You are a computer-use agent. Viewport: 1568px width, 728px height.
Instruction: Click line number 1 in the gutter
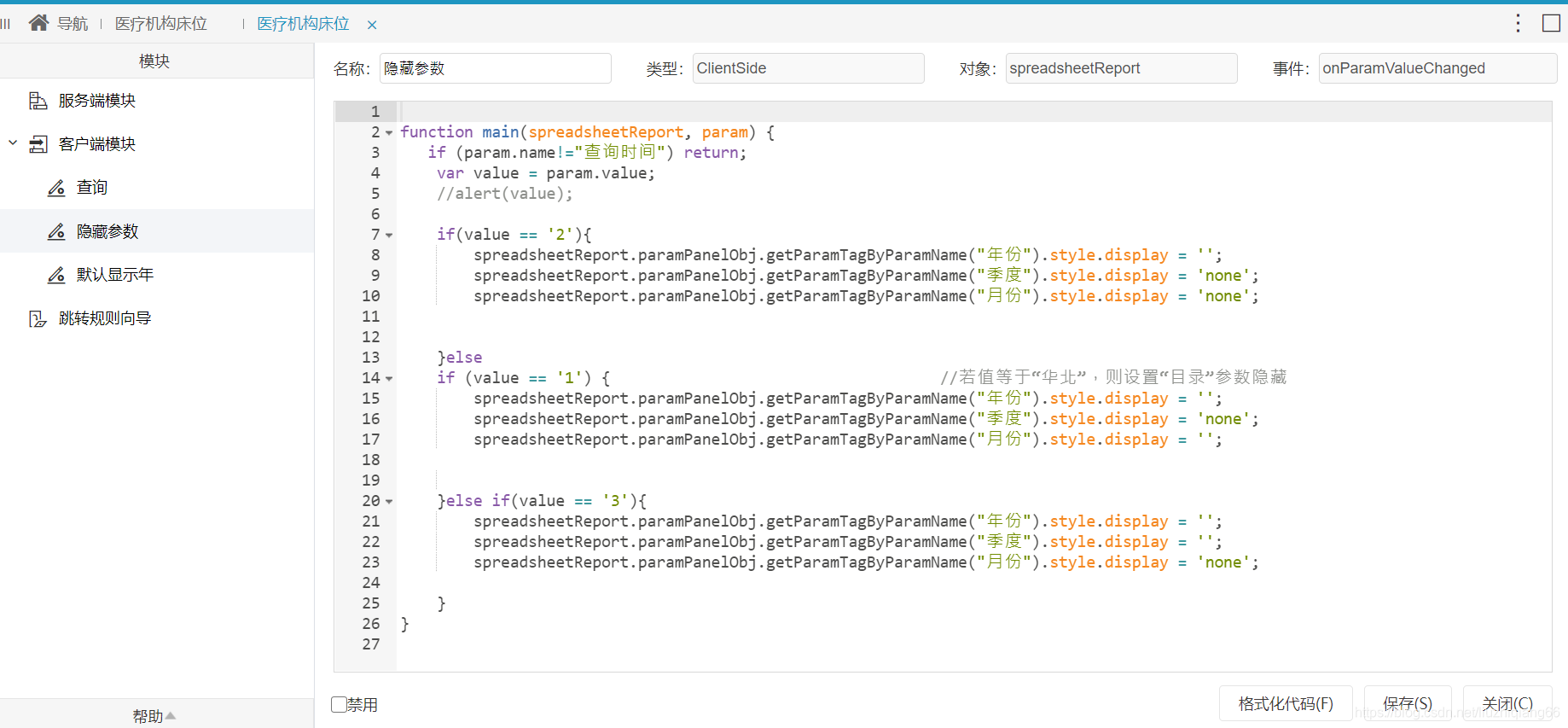coord(375,112)
